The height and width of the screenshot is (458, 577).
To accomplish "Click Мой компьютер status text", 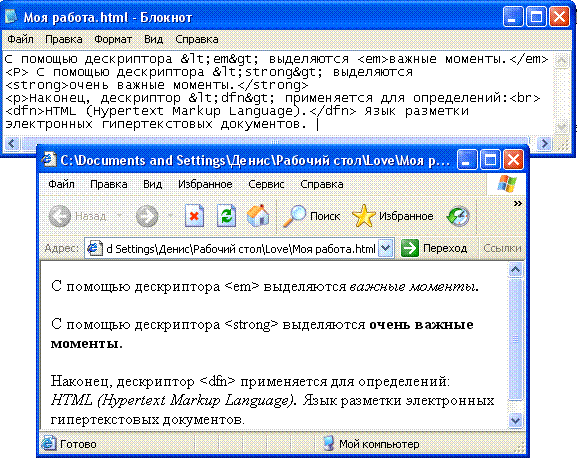I will point(379,444).
